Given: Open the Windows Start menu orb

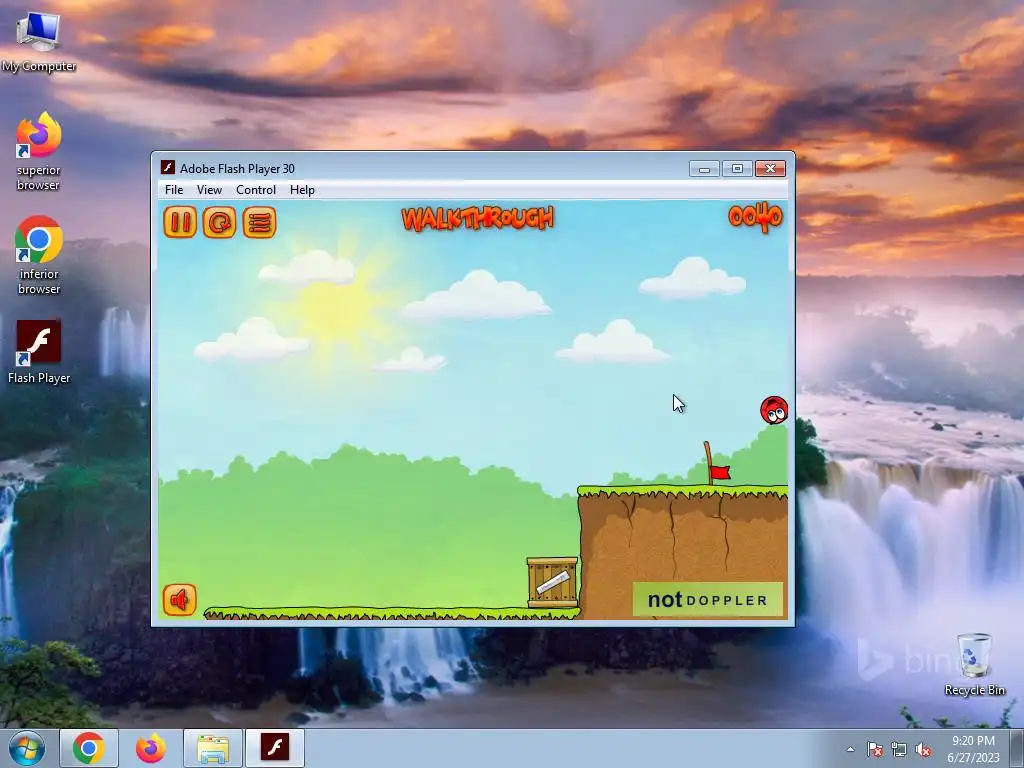Looking at the screenshot, I should 27,748.
